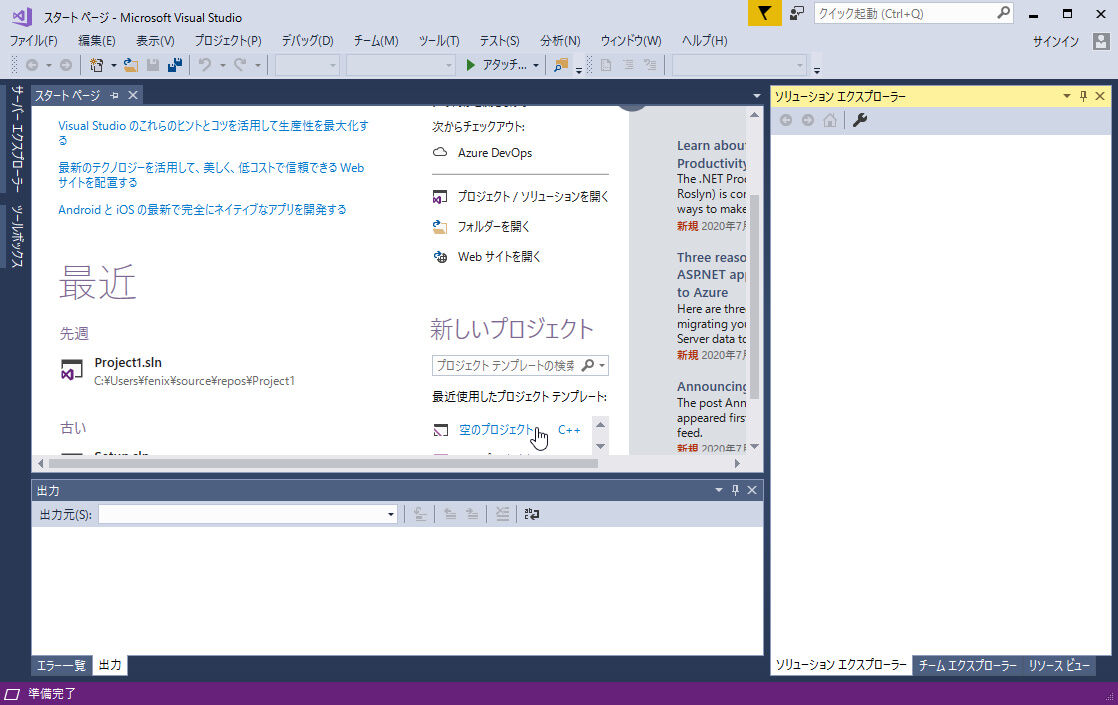This screenshot has height=705, width=1118.
Task: Click the notifications flag icon in title bar
Action: click(x=764, y=14)
